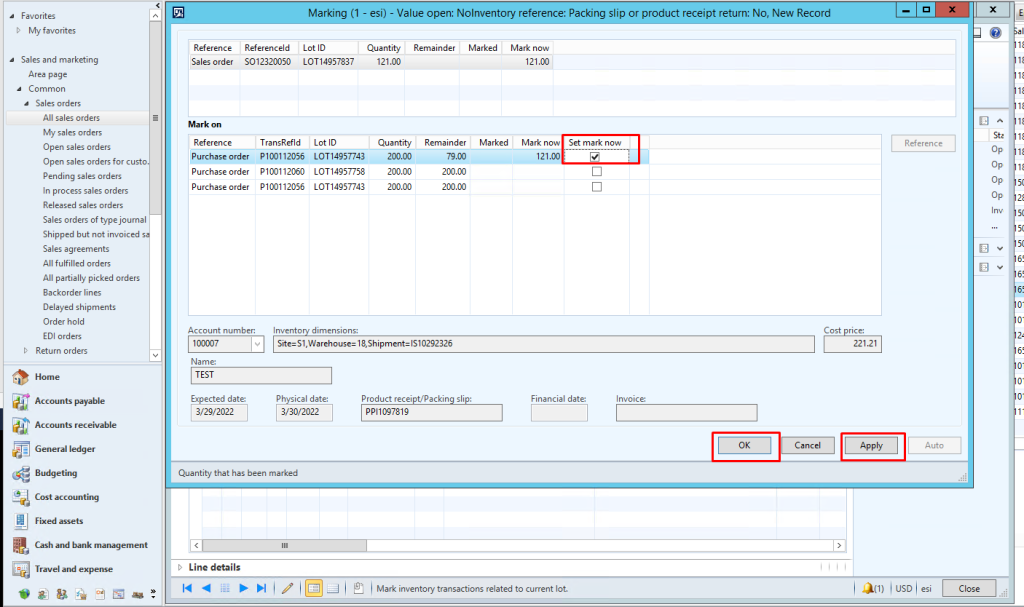This screenshot has width=1024, height=607.
Task: Switch to details view via status bar icon
Action: [334, 588]
